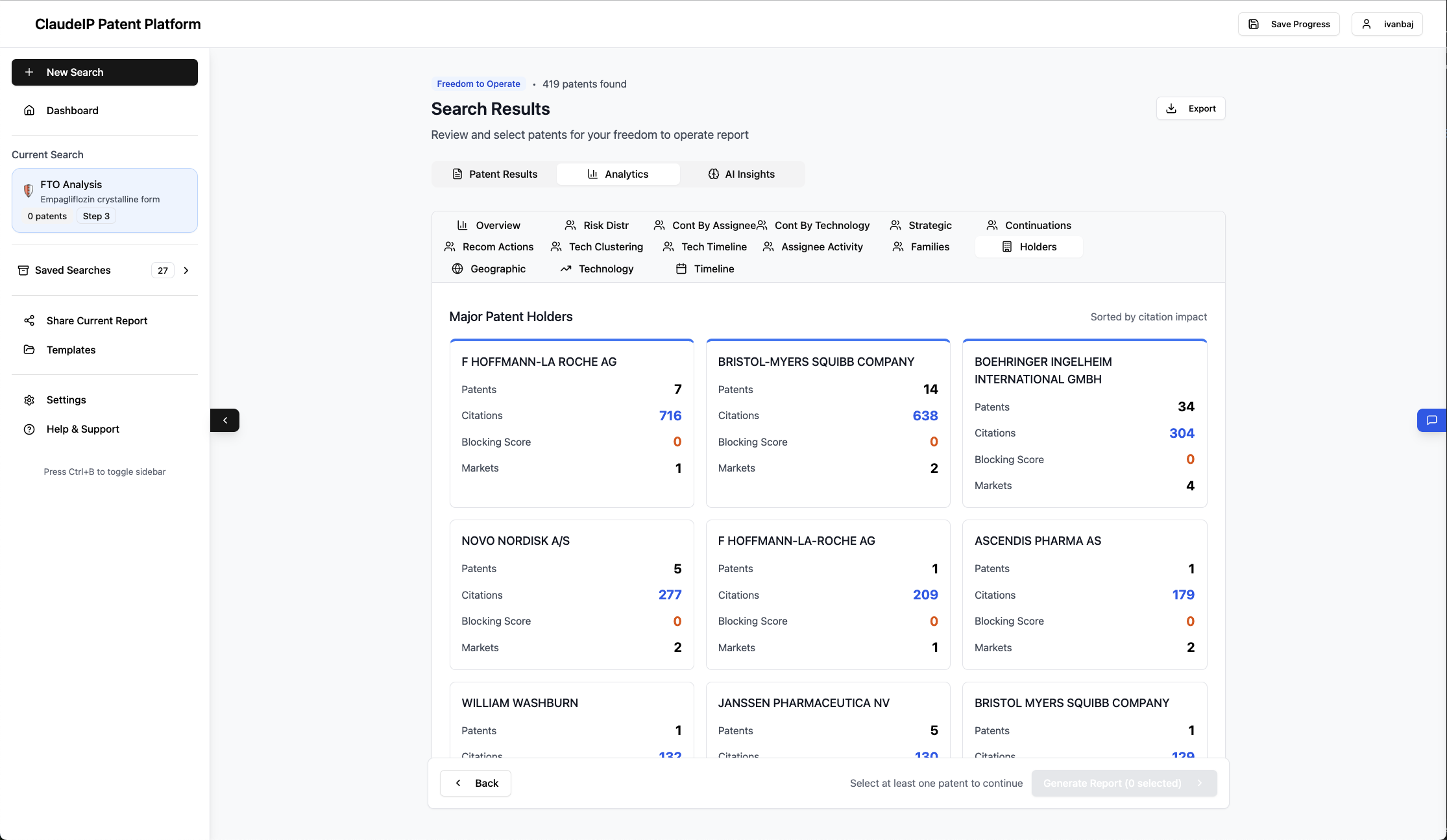Click the New Search button
Image resolution: width=1447 pixels, height=840 pixels.
(x=104, y=72)
